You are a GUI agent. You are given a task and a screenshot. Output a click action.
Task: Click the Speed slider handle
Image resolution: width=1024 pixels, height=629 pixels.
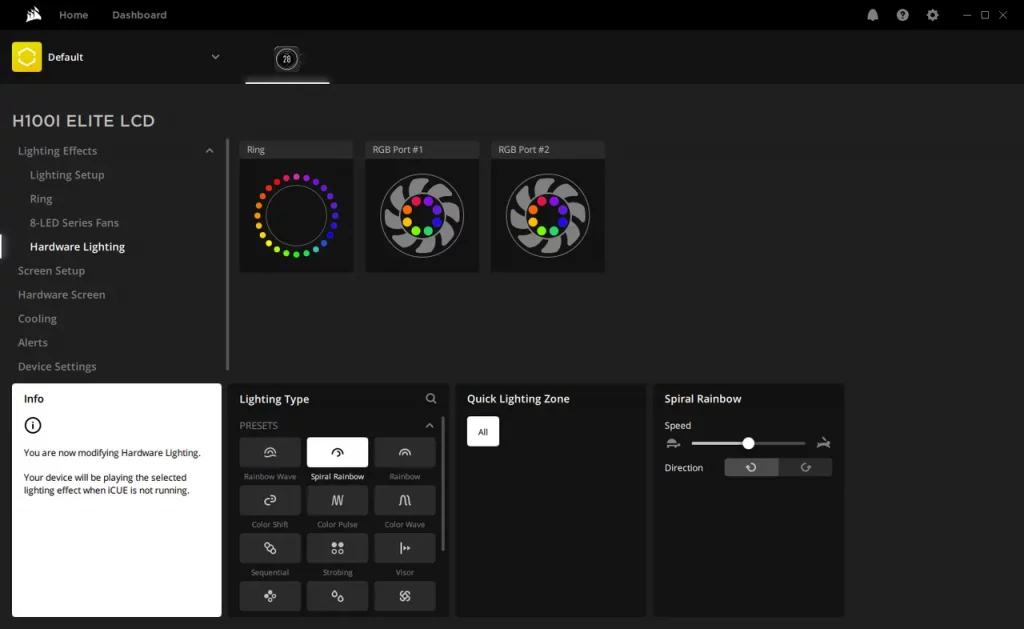coord(748,444)
